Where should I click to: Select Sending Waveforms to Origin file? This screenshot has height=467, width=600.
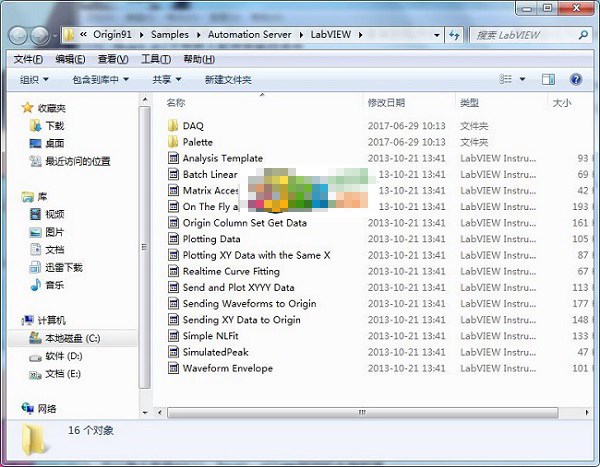coord(249,304)
